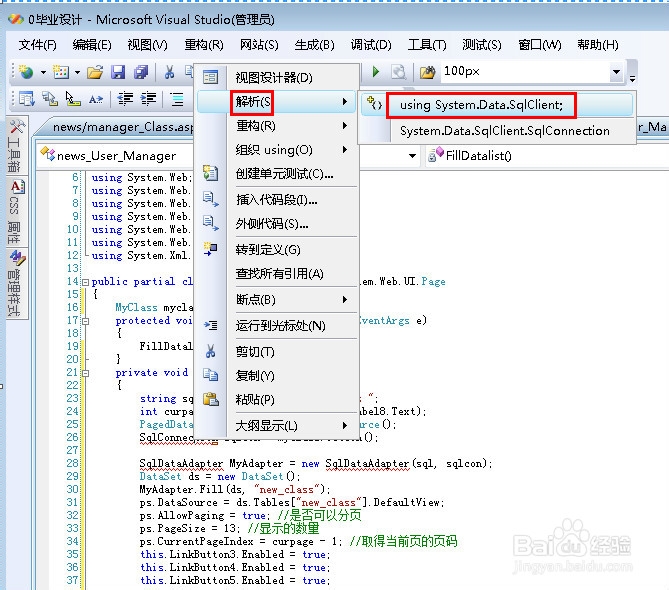Open the FillDatalist() member dropdown
The image size is (669, 590).
click(546, 156)
